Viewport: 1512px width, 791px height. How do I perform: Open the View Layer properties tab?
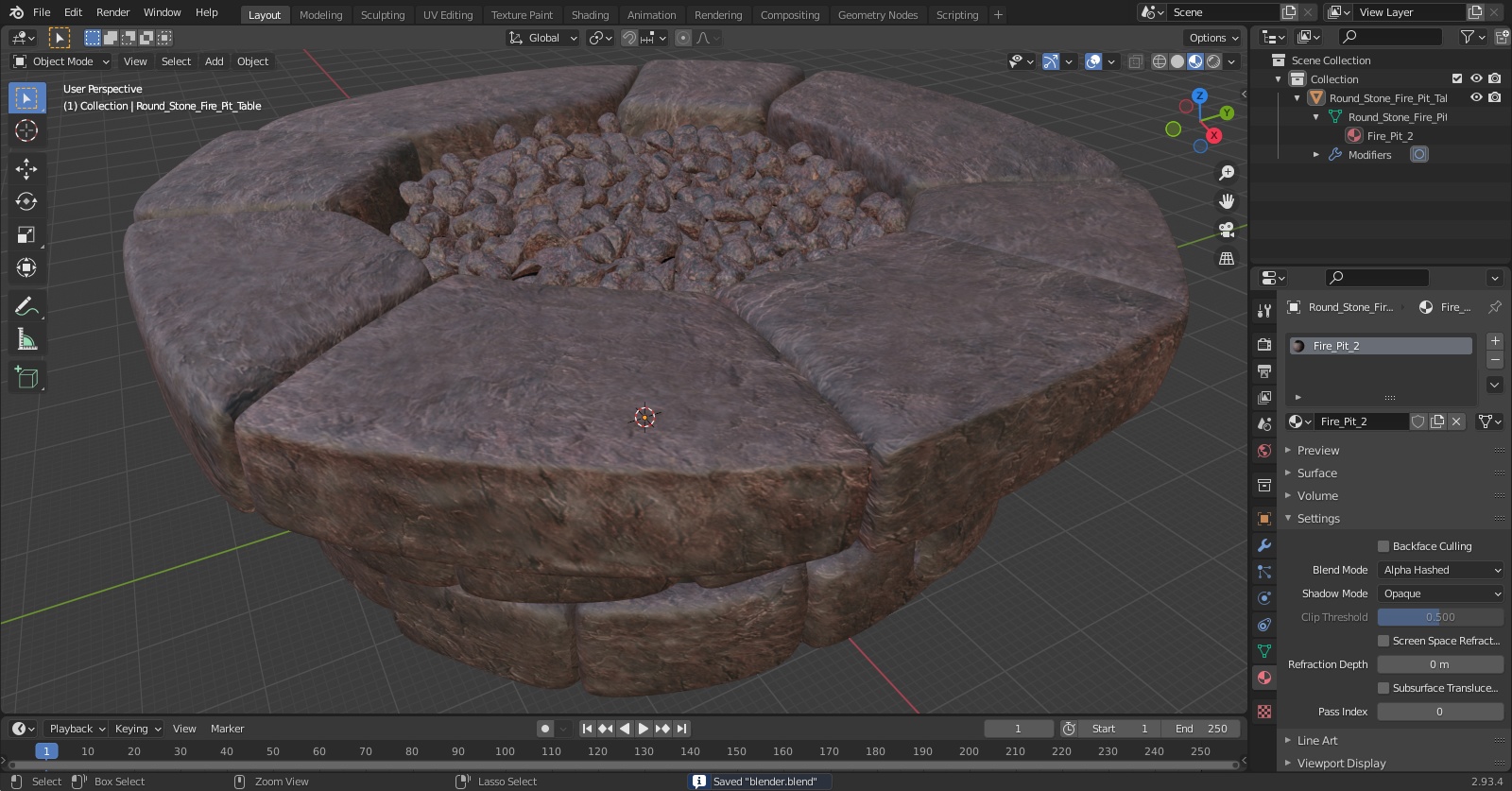(x=1263, y=397)
